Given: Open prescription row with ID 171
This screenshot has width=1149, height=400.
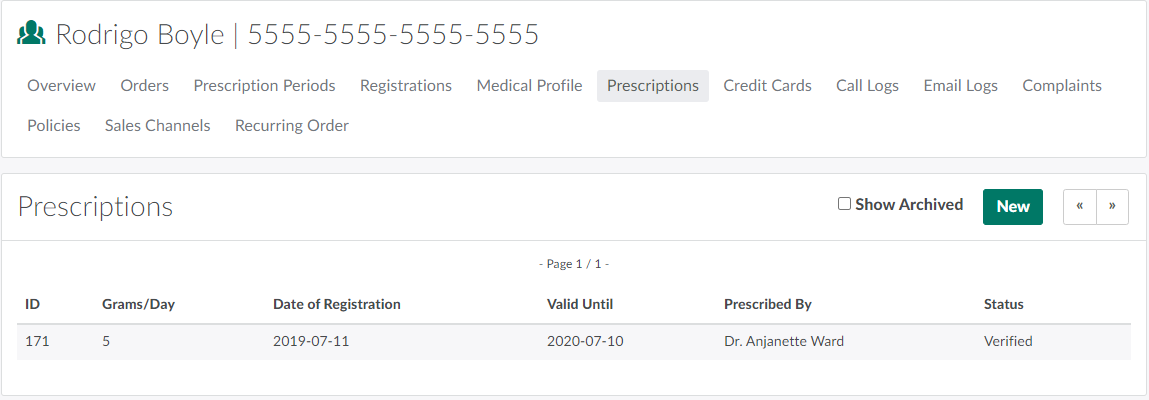Looking at the screenshot, I should [x=37, y=341].
